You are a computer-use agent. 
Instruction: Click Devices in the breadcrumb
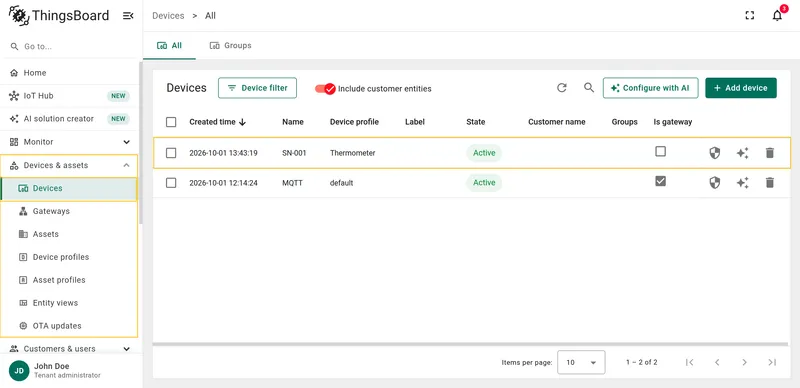(168, 16)
